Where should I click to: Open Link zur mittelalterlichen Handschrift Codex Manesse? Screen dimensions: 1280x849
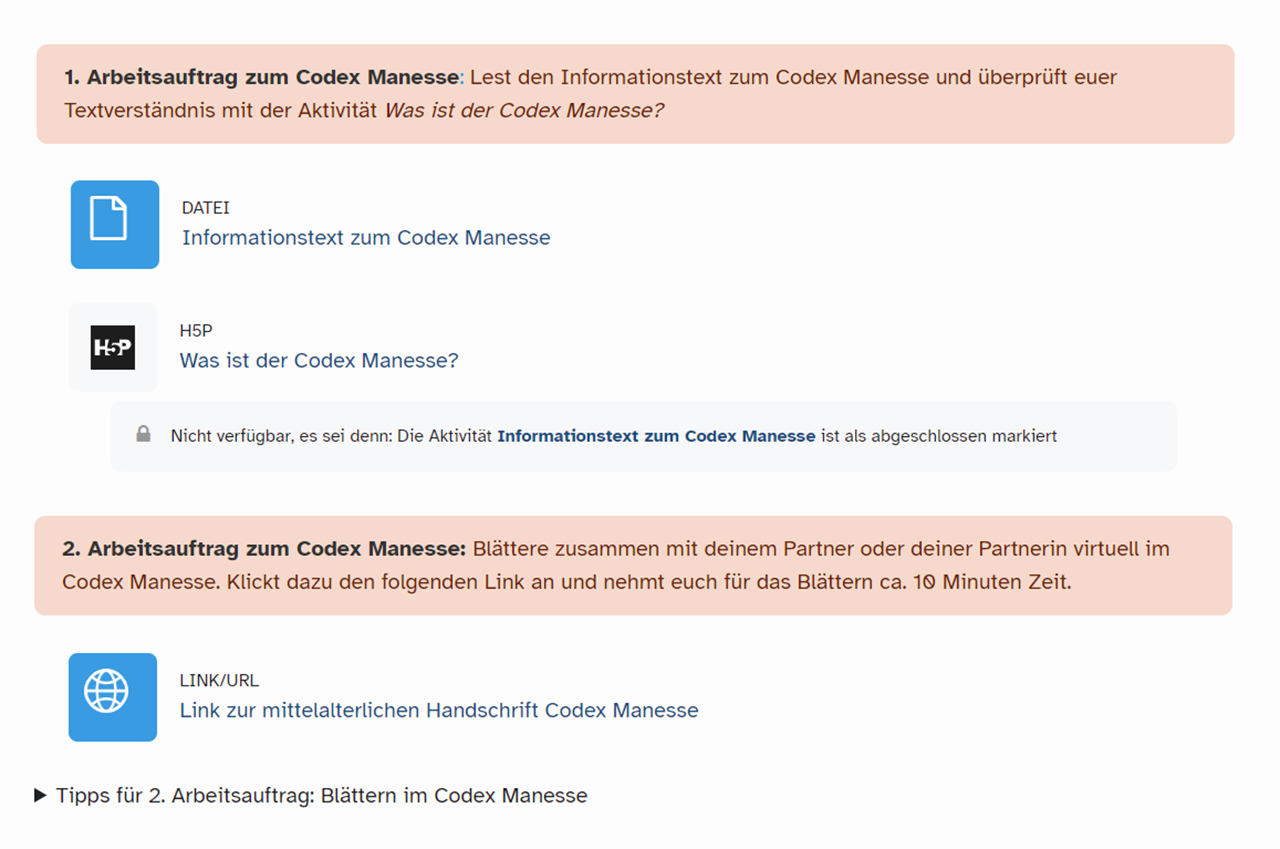pos(438,710)
